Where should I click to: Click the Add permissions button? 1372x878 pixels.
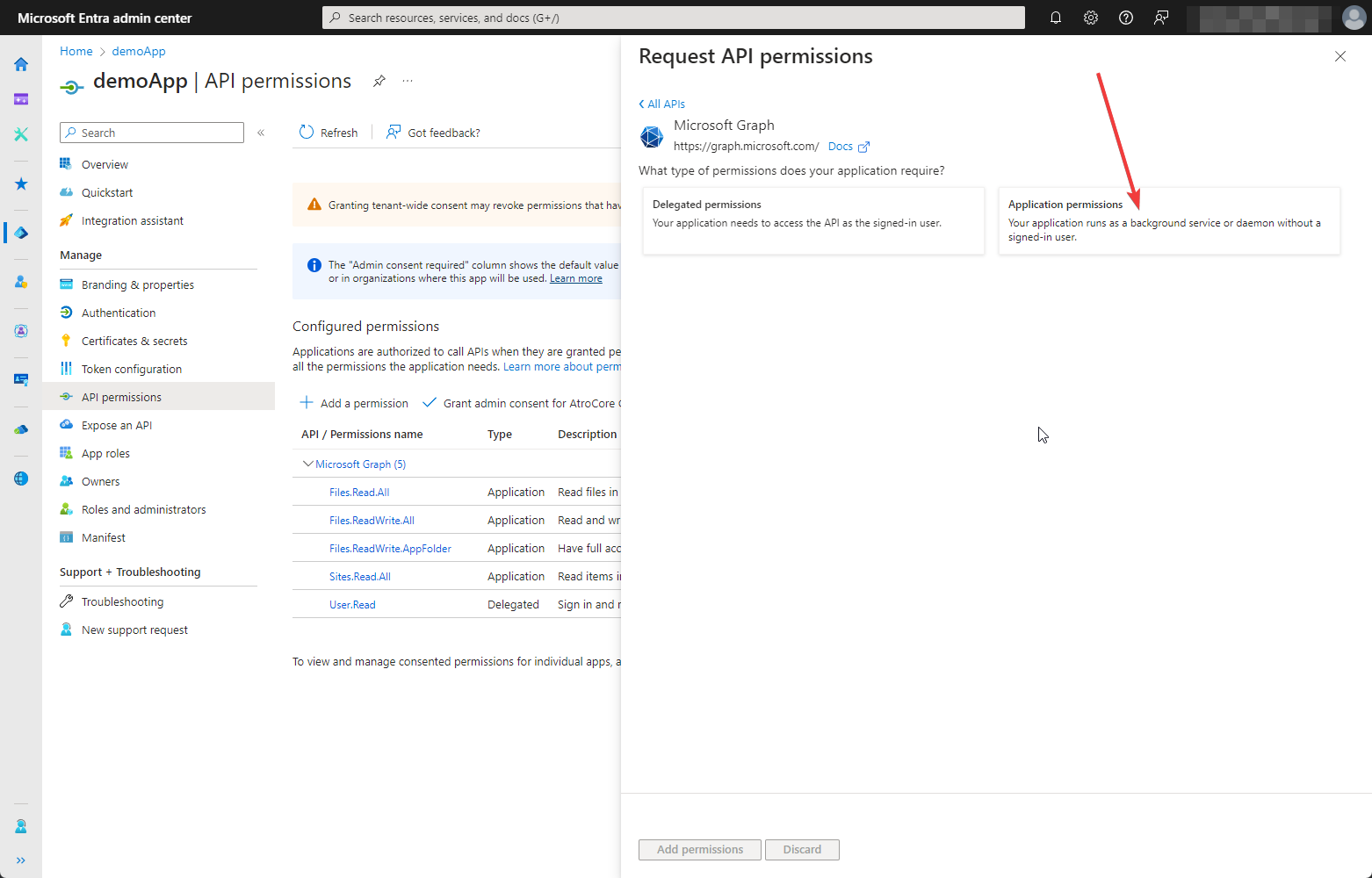[x=700, y=850]
